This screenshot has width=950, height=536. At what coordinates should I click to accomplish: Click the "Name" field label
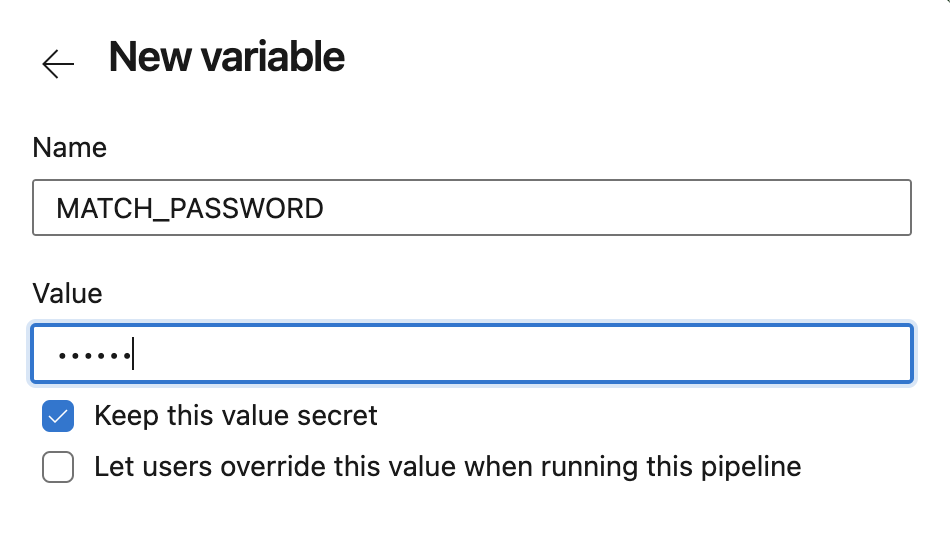[69, 148]
